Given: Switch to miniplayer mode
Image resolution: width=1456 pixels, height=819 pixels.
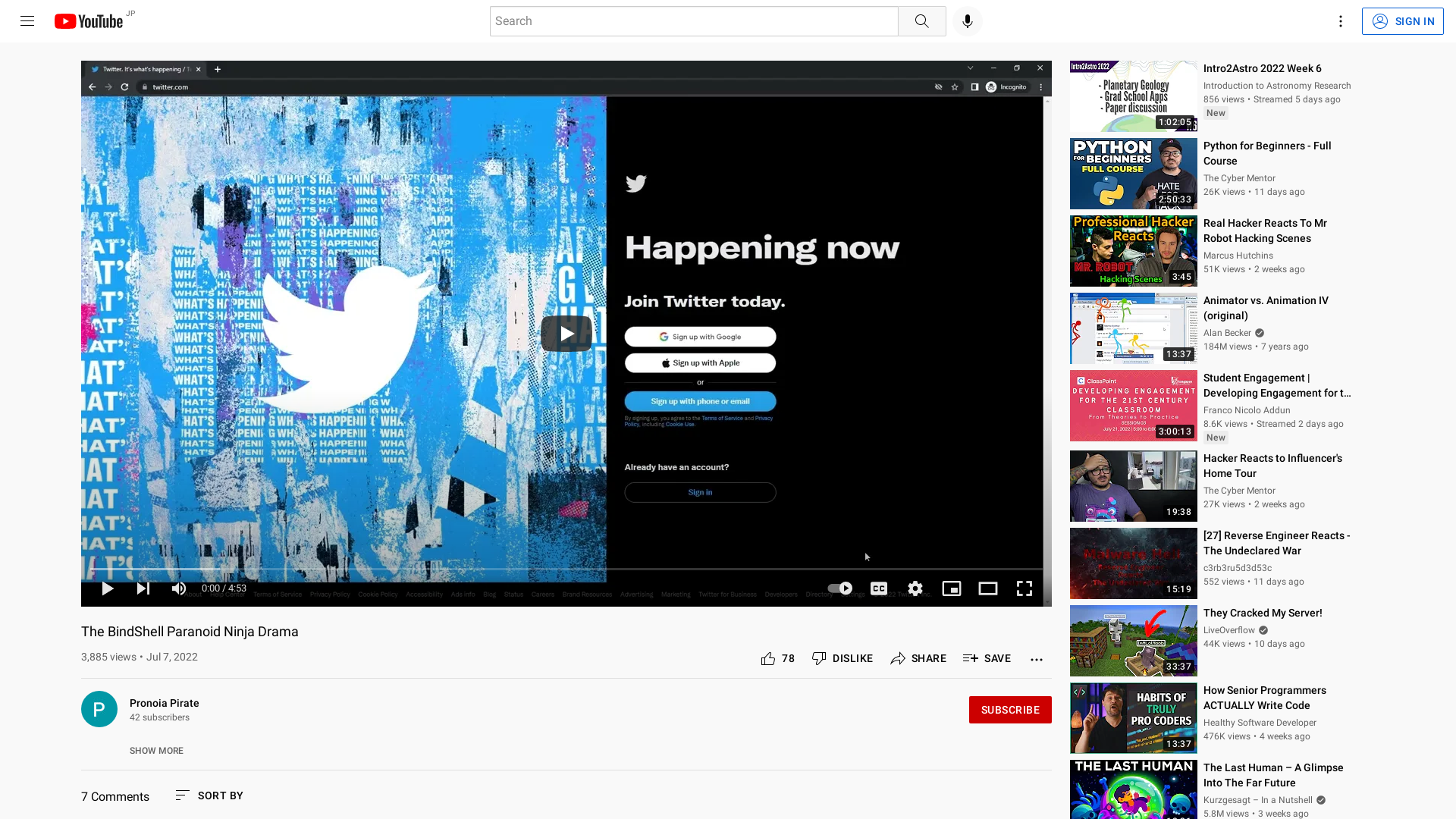Looking at the screenshot, I should coord(952,588).
